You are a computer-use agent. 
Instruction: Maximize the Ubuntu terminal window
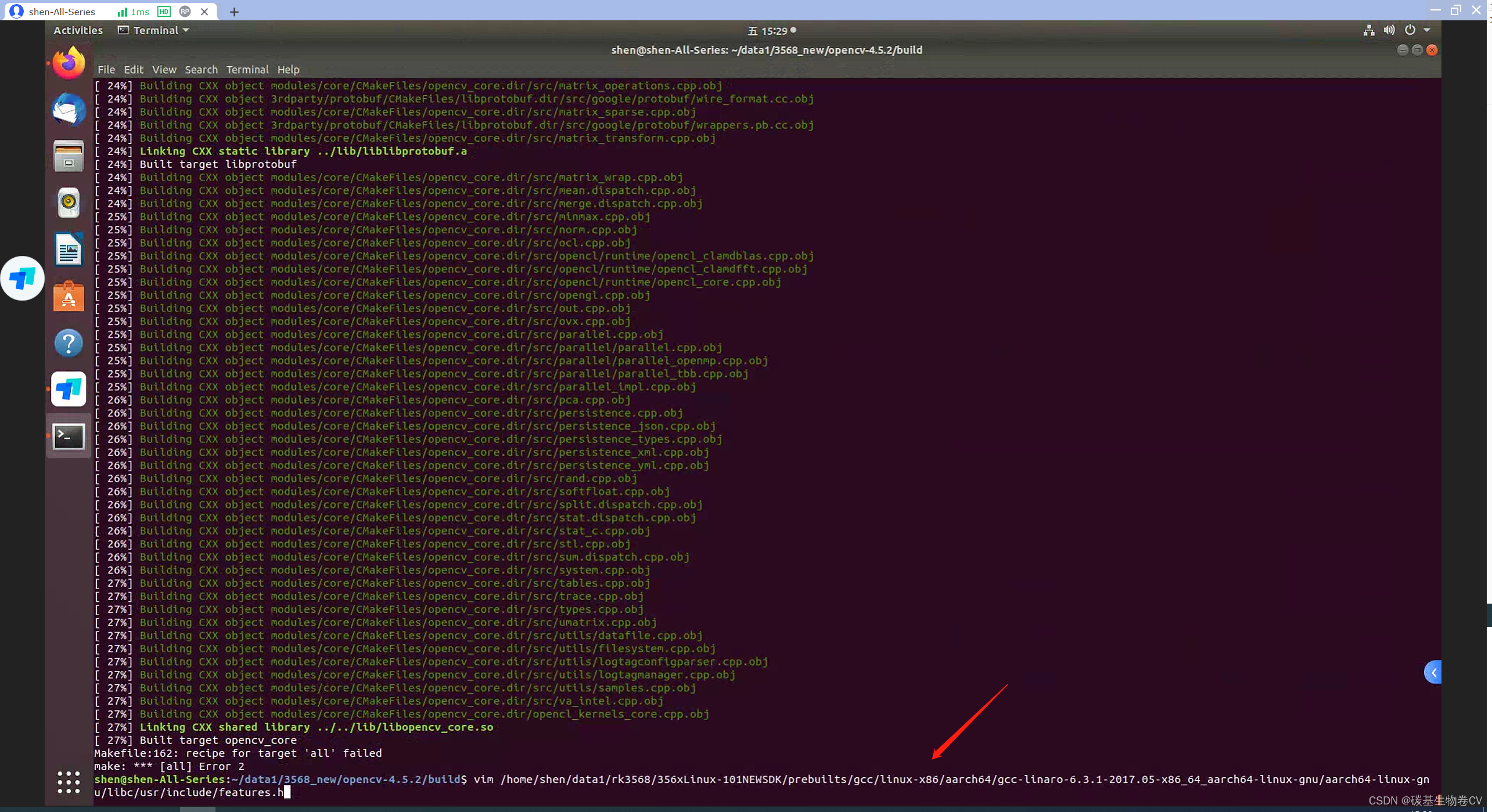[x=1417, y=50]
